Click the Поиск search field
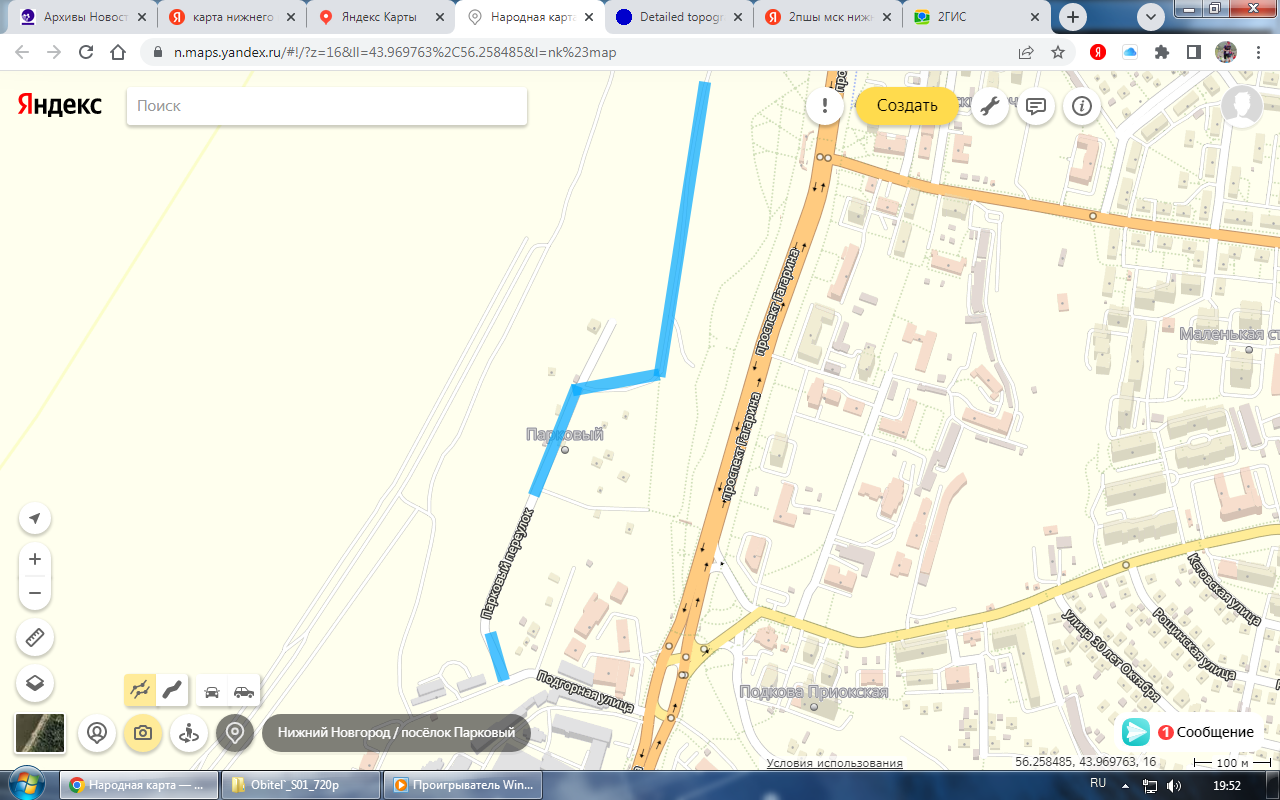 pyautogui.click(x=326, y=106)
